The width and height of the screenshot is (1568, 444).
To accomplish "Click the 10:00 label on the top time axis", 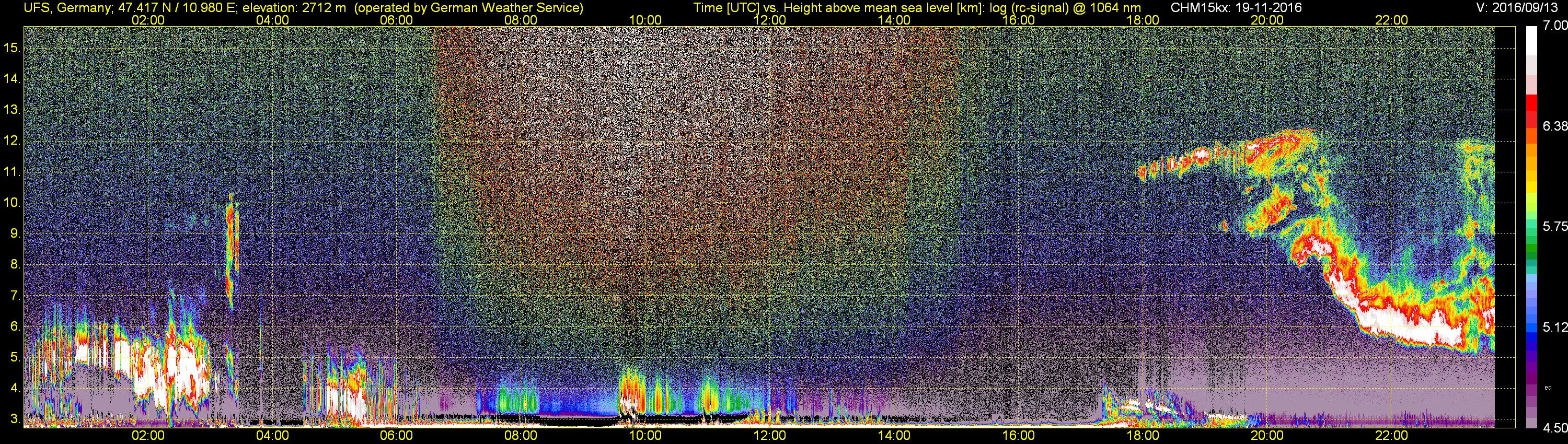I will pyautogui.click(x=645, y=20).
